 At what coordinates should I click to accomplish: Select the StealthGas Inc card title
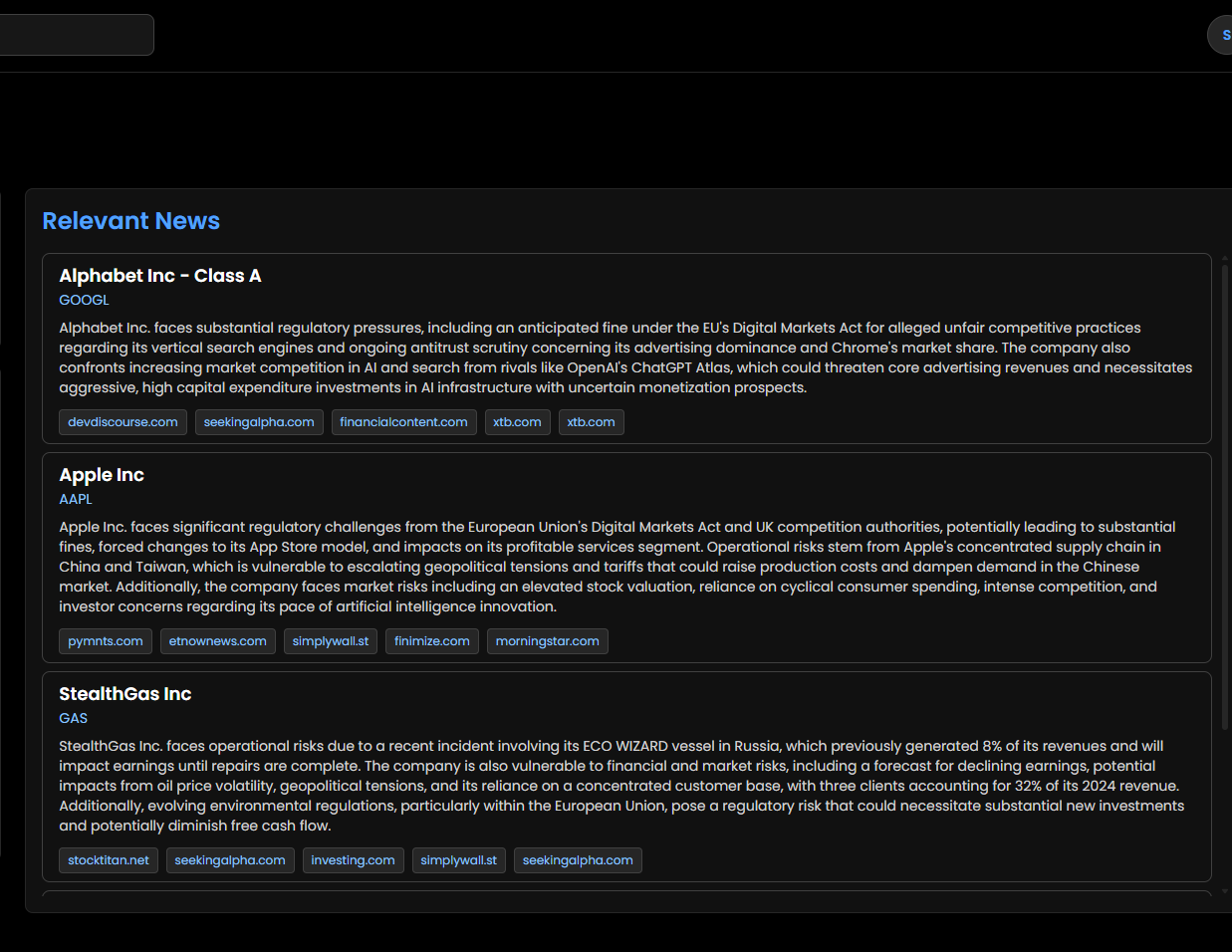(x=125, y=694)
